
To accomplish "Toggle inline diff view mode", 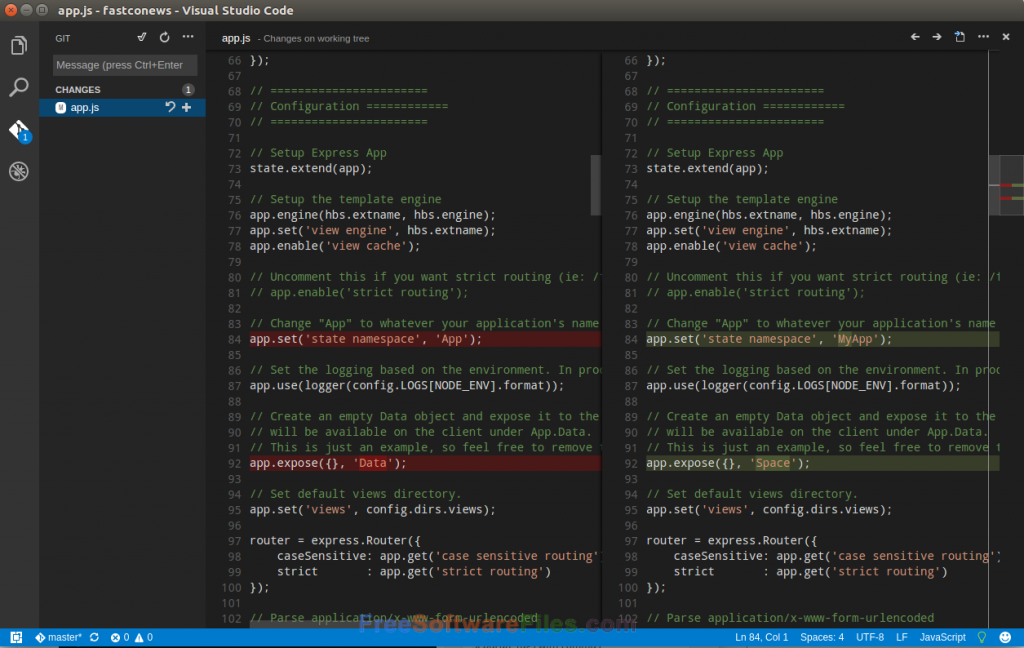I will click(960, 36).
